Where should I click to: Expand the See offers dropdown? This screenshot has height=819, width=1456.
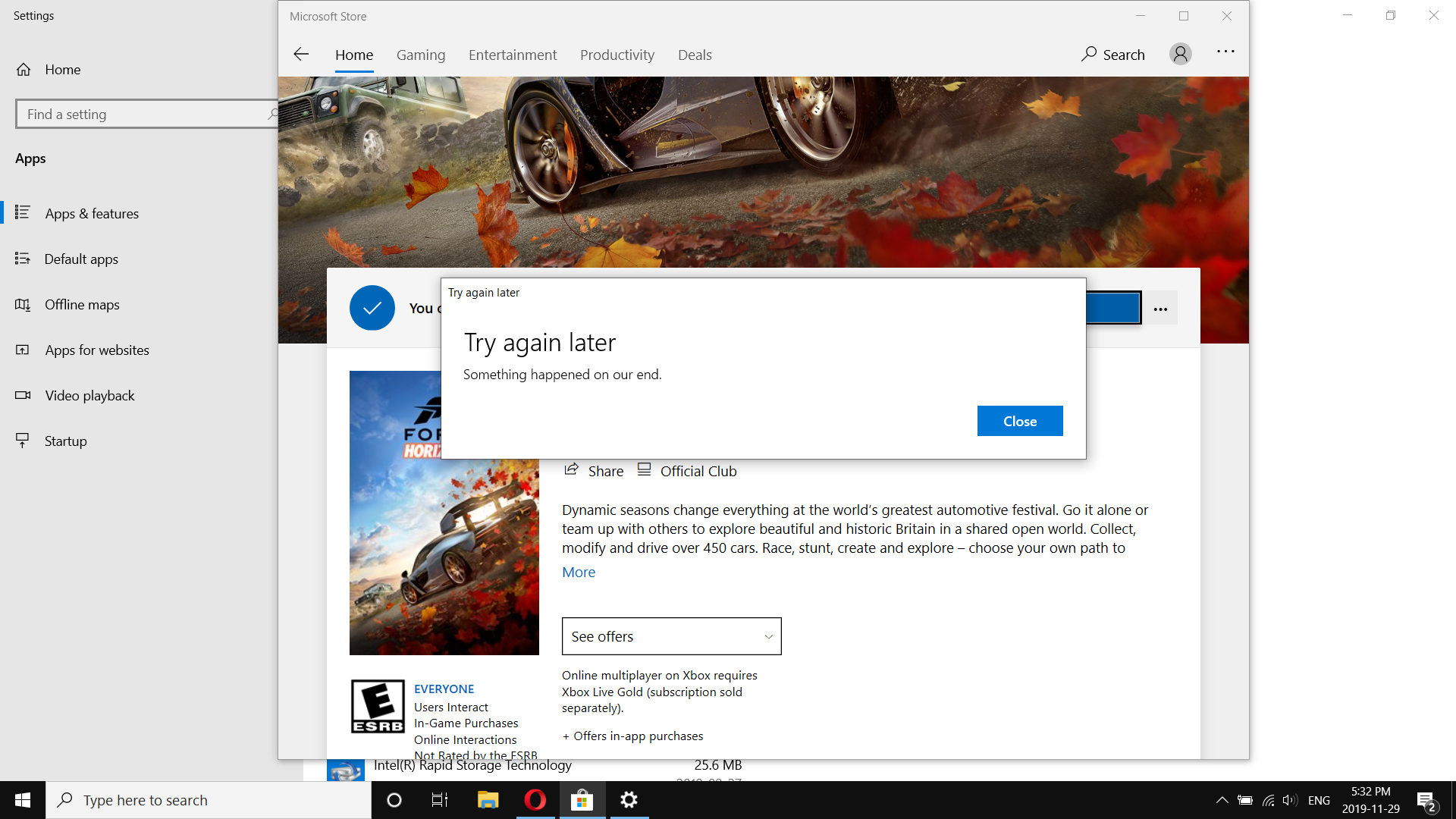pos(671,636)
